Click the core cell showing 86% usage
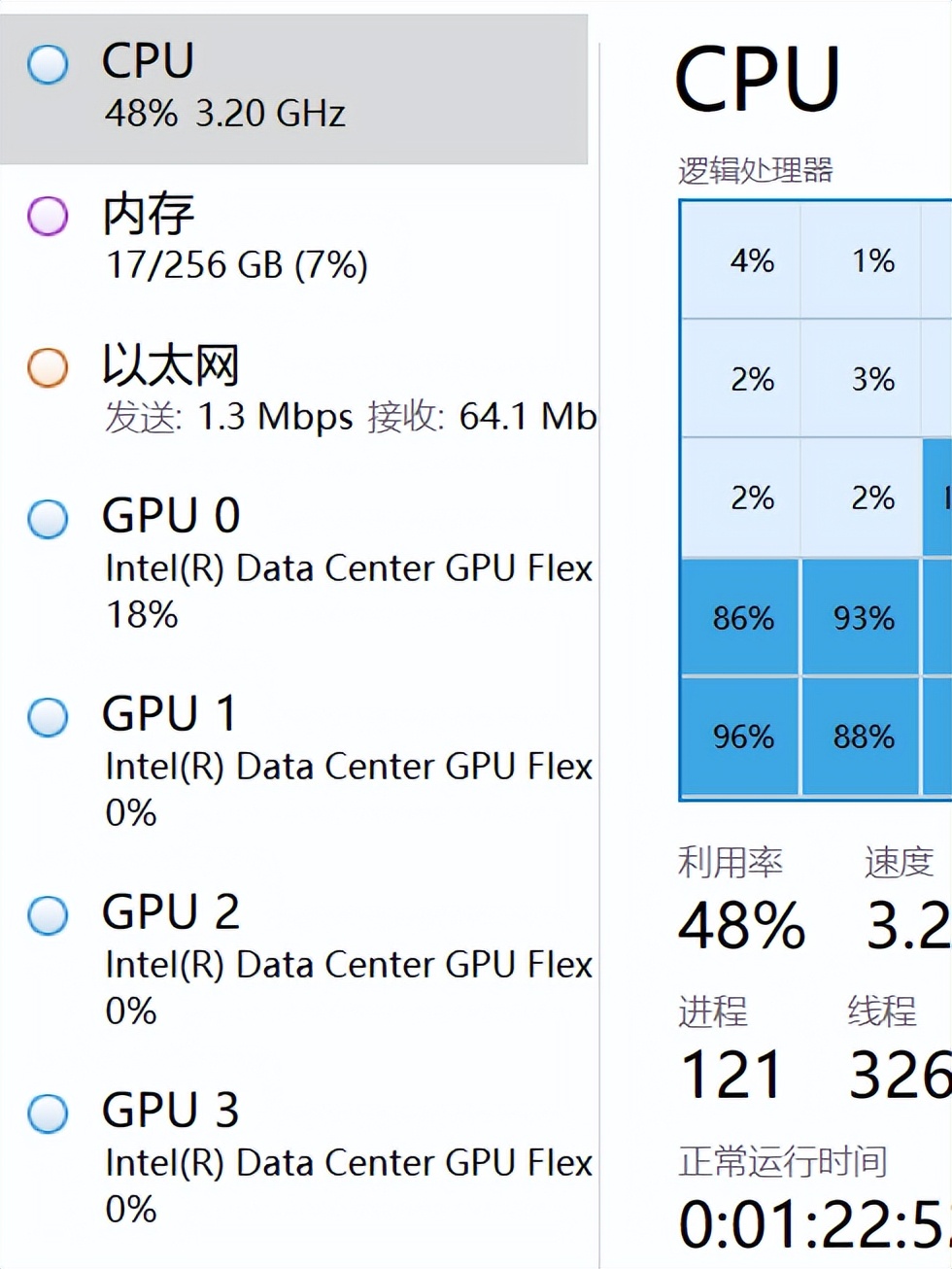 pyautogui.click(x=741, y=618)
